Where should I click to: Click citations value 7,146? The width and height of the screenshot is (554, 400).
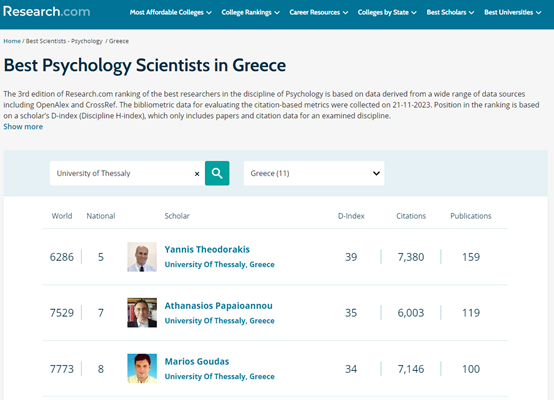pyautogui.click(x=411, y=369)
